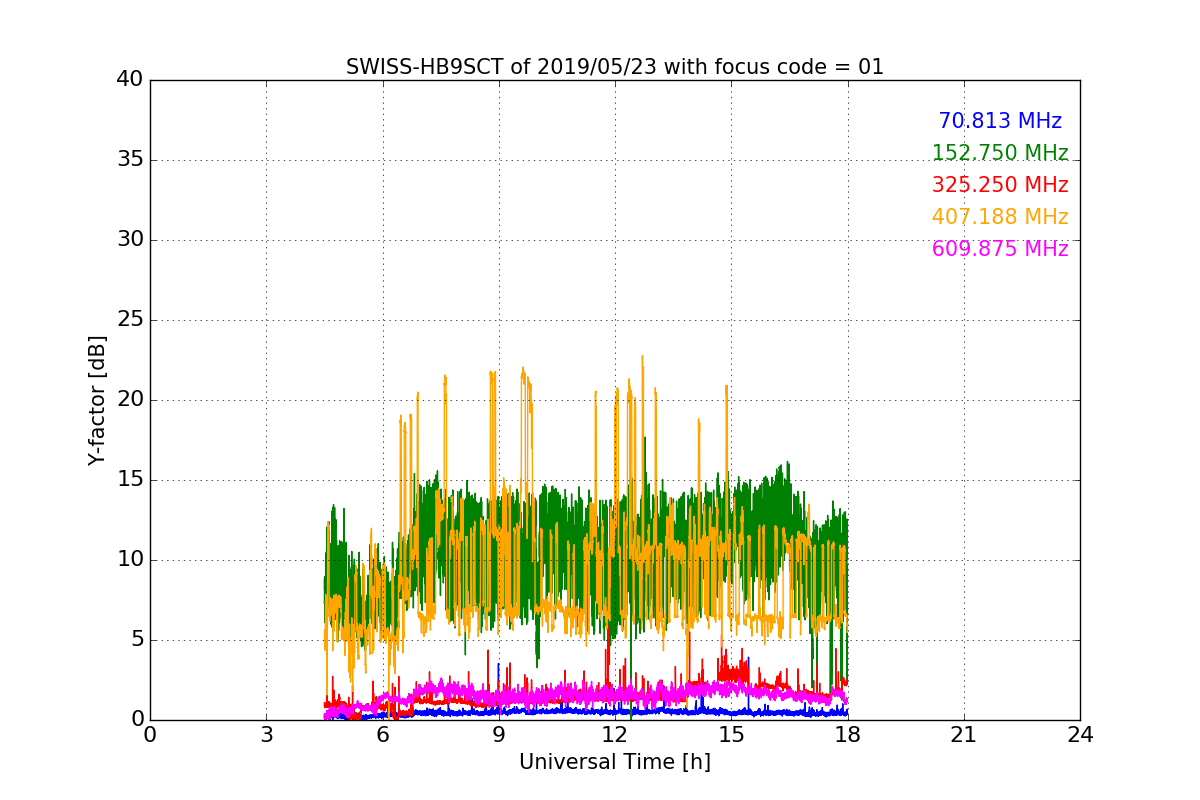Select the green 152.750 MHz legend entry
Image resolution: width=1200 pixels, height=800 pixels.
[999, 153]
